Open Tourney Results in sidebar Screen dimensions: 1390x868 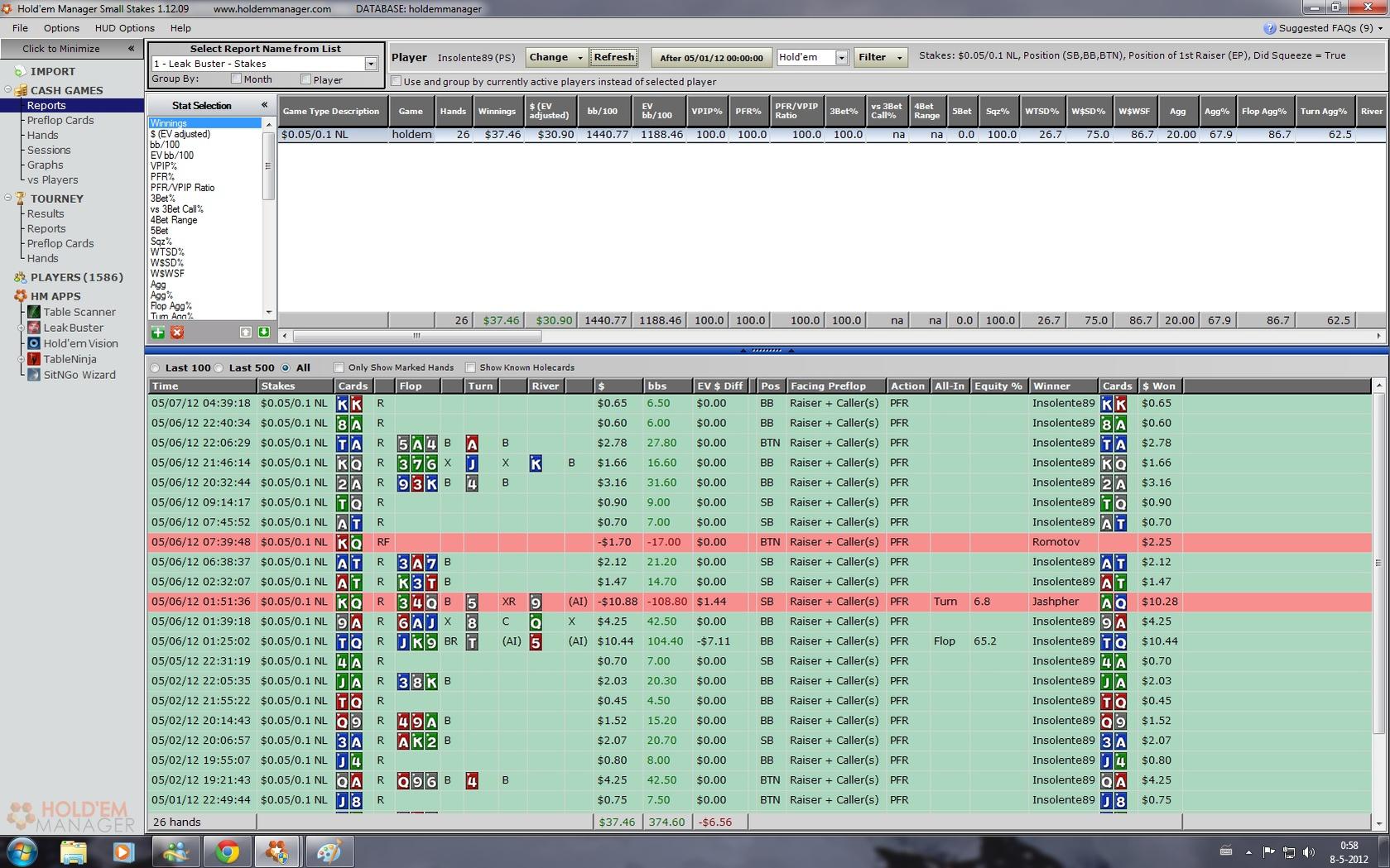tap(45, 213)
